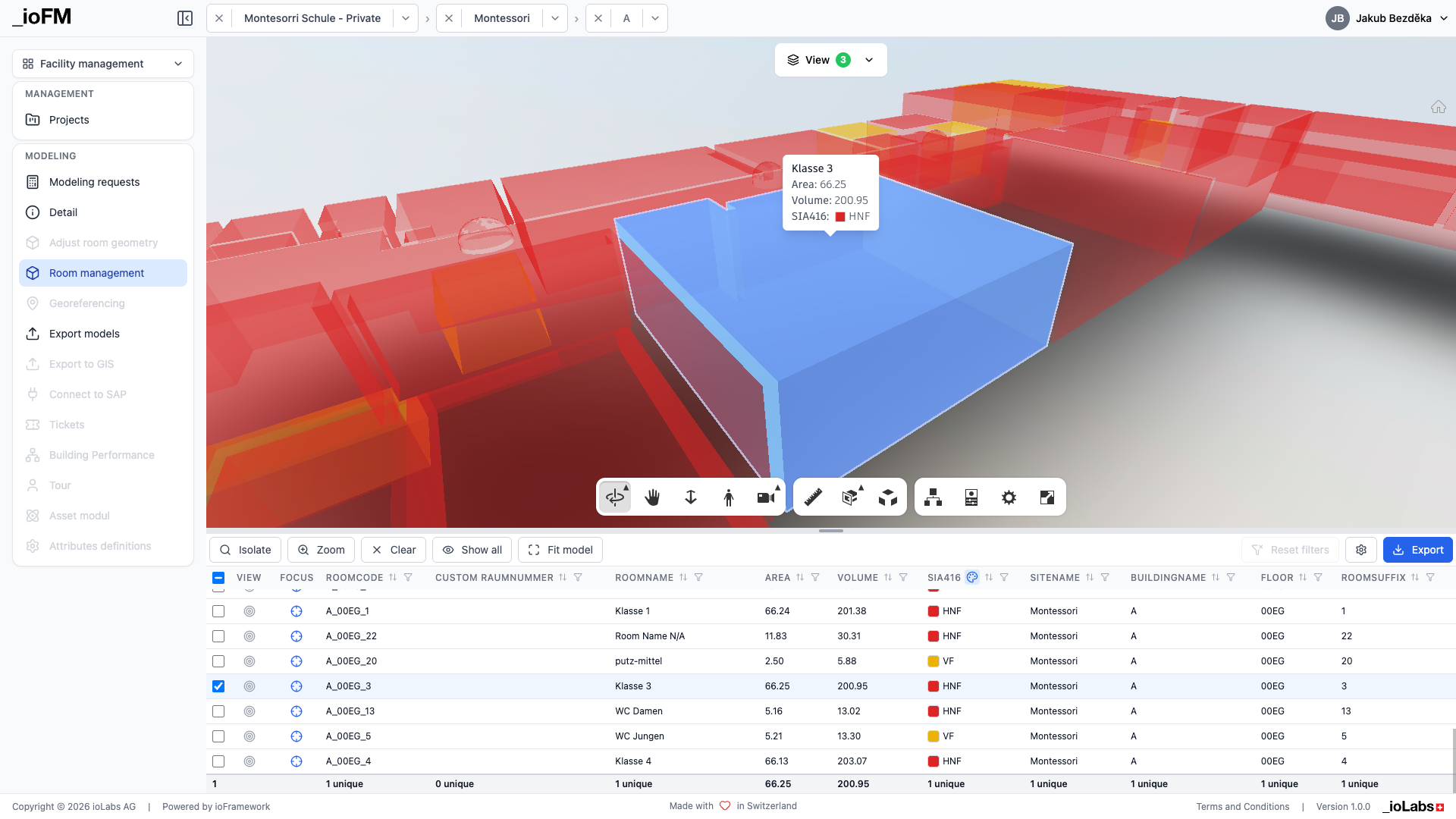Click the SIA416 color palette icon
This screenshot has width=1456, height=819.
972,577
